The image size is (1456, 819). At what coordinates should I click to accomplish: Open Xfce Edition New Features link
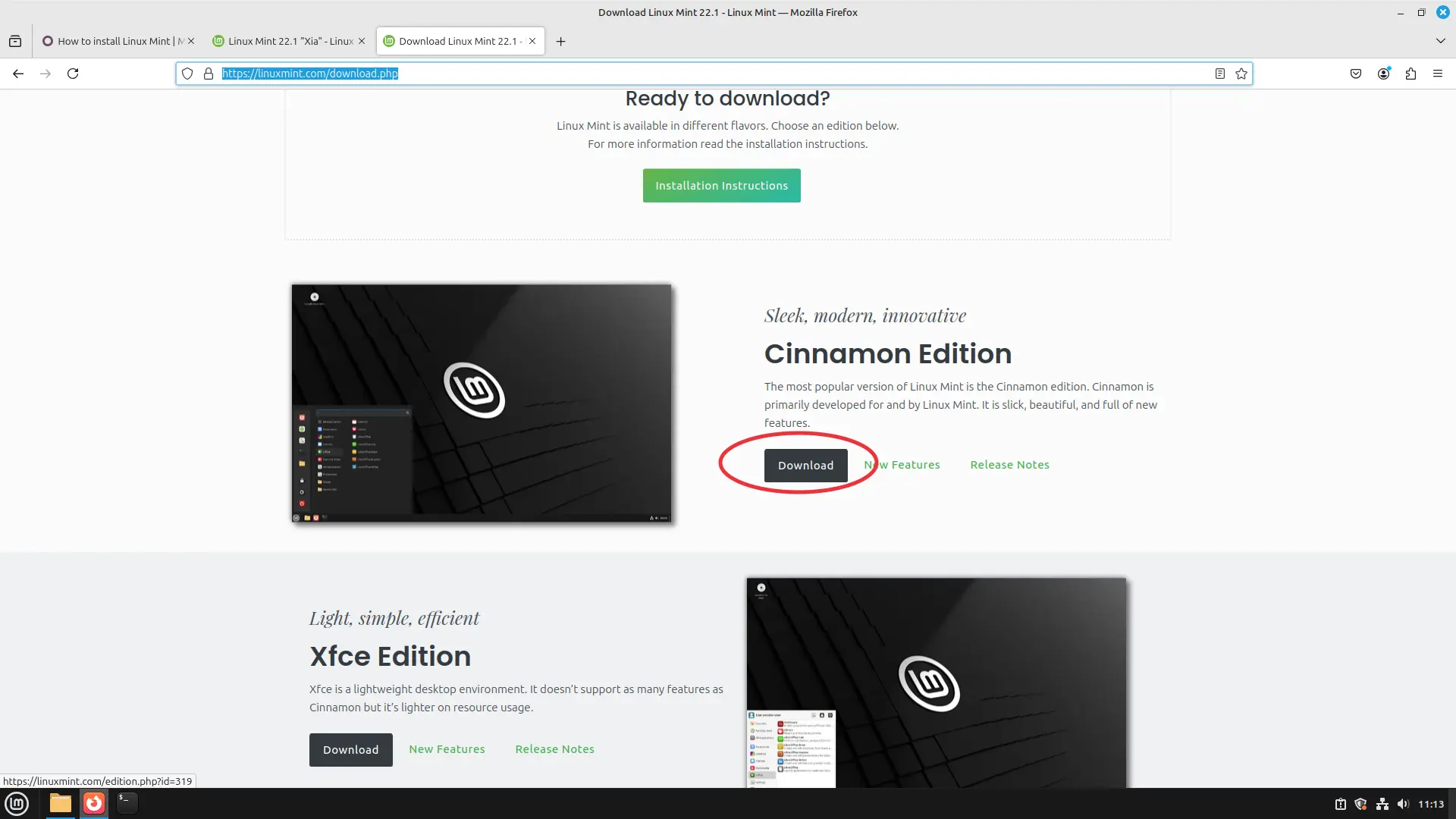point(447,749)
